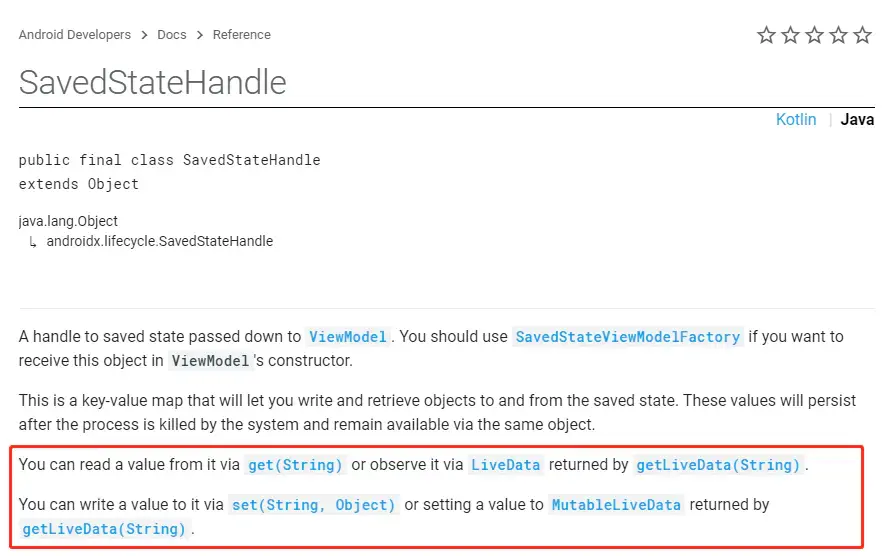Rate the page two stars

[x=790, y=35]
